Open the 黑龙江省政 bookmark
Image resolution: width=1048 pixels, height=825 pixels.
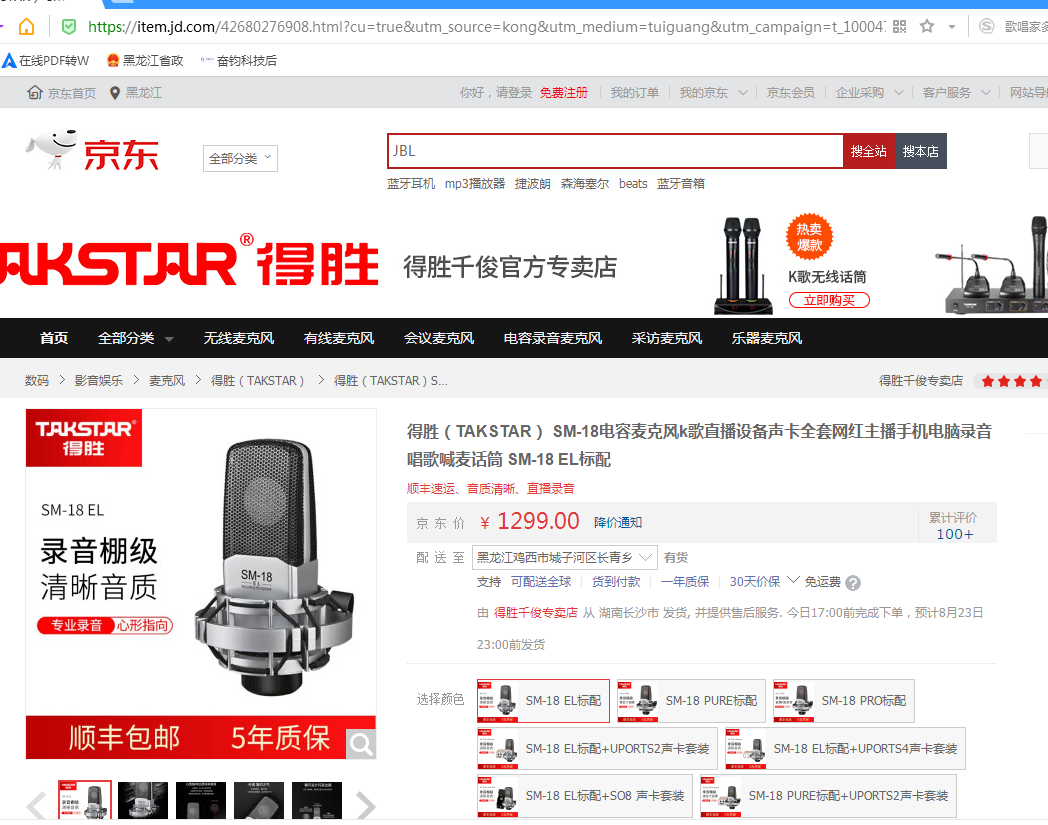point(145,61)
